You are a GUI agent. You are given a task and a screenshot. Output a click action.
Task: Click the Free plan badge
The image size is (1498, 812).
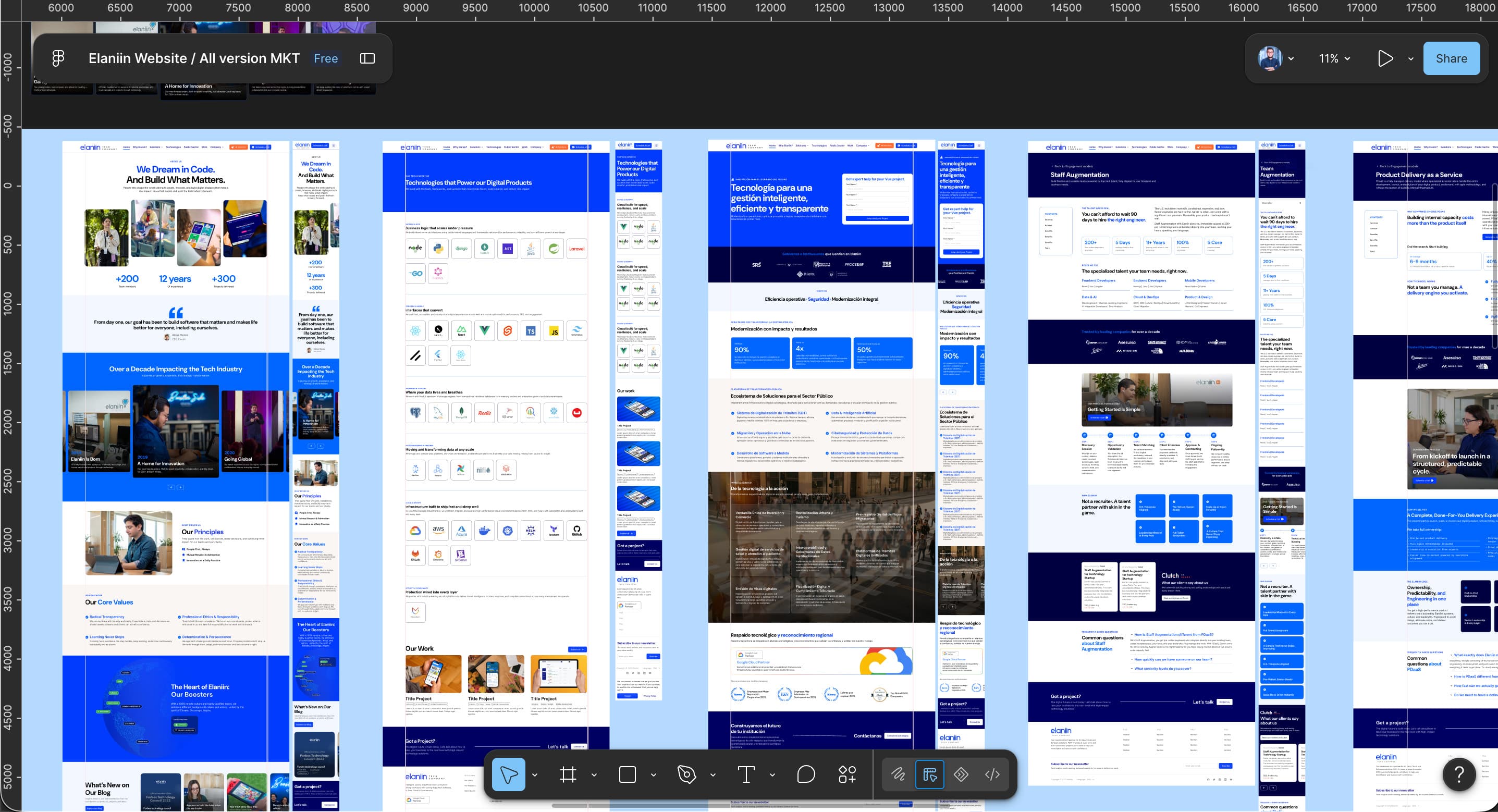[x=326, y=58]
